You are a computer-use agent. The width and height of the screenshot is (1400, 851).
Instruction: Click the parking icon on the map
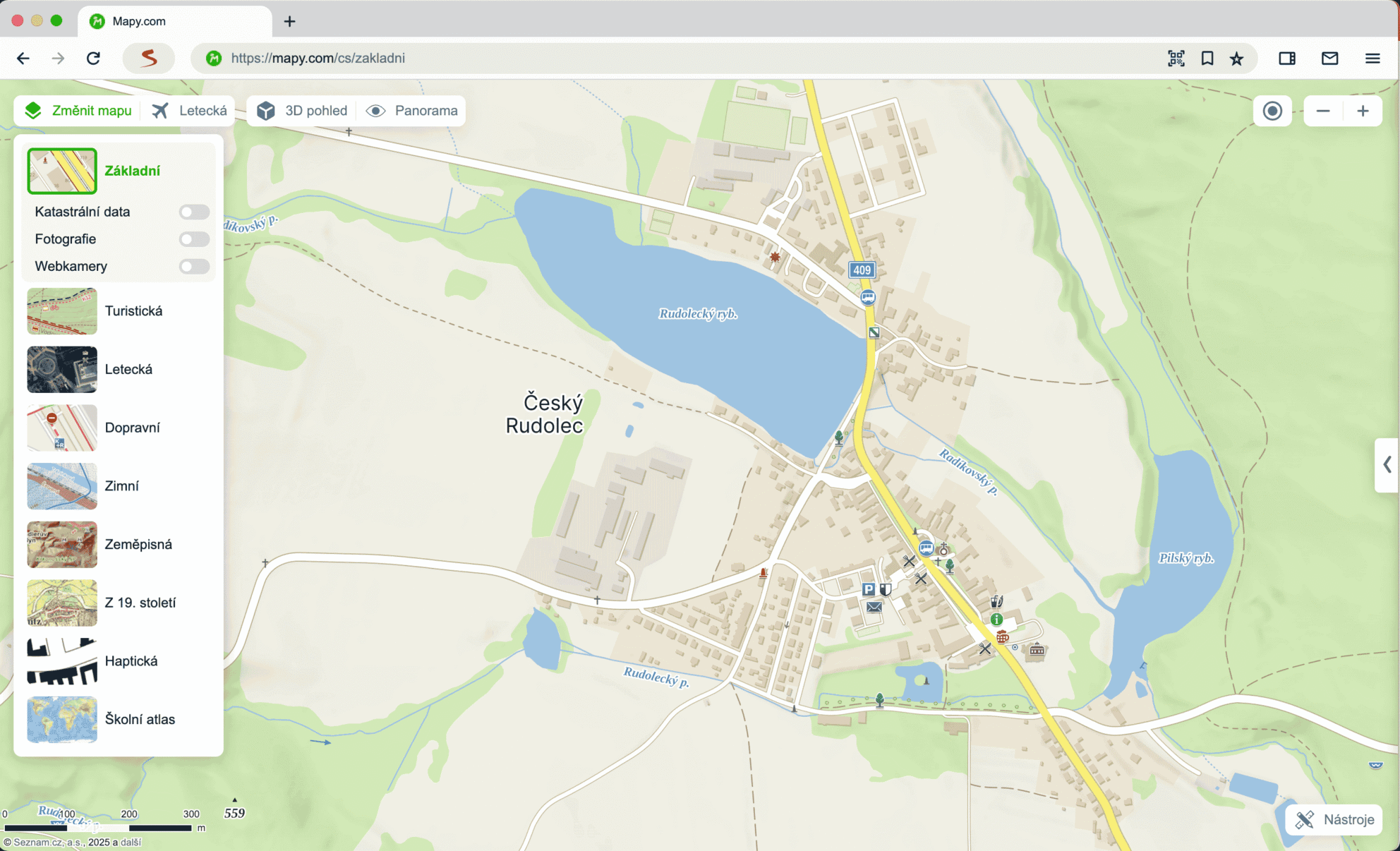point(868,589)
